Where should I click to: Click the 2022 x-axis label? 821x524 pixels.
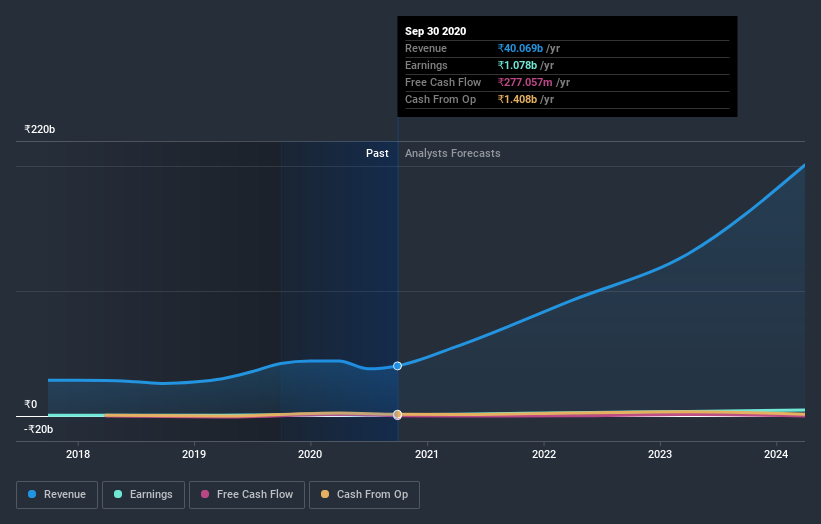pyautogui.click(x=544, y=454)
